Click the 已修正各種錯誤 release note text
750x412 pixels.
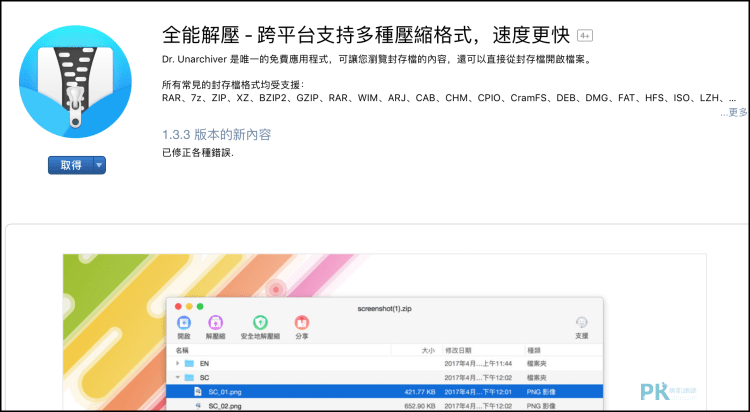[x=198, y=153]
